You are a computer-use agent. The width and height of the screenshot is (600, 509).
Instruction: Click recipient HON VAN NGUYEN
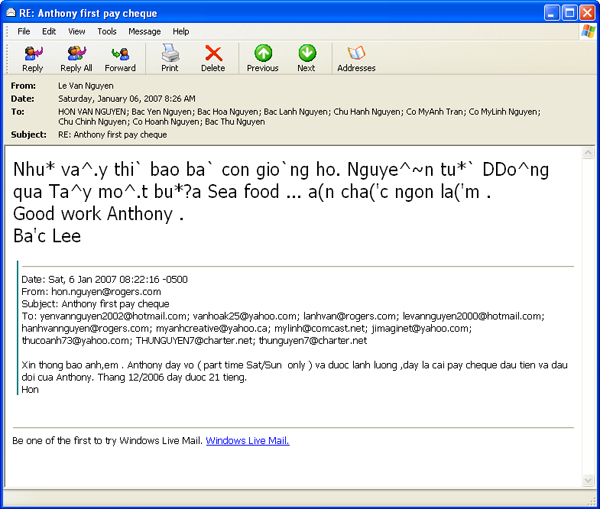(x=92, y=112)
